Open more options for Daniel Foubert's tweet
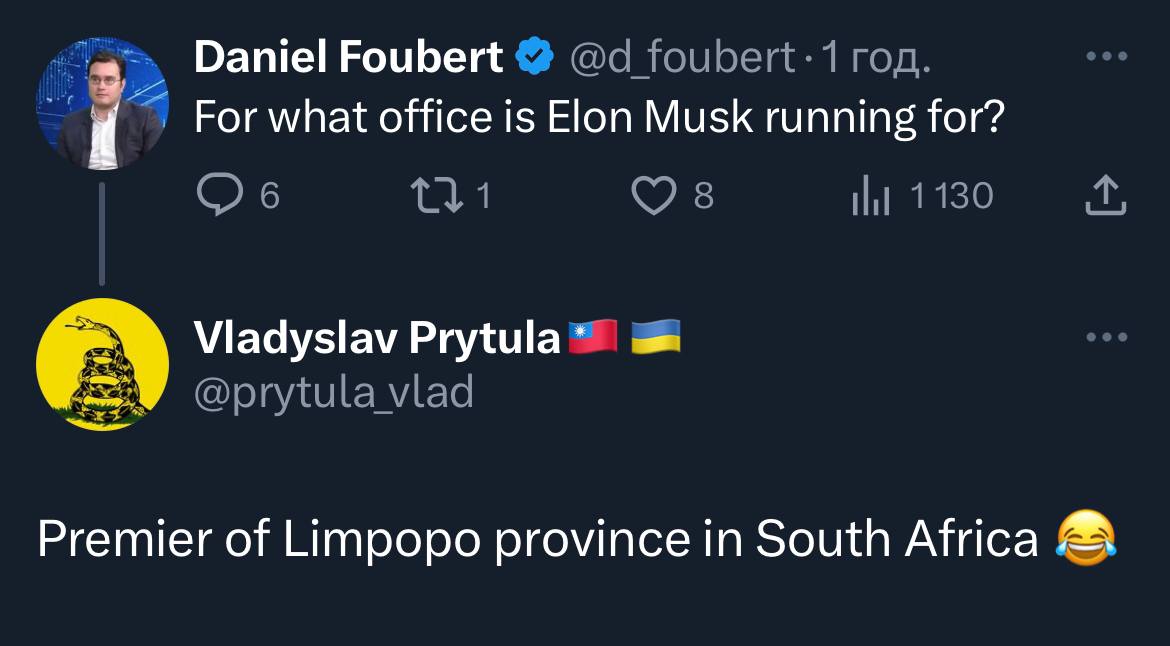This screenshot has height=646, width=1170. point(1107,57)
